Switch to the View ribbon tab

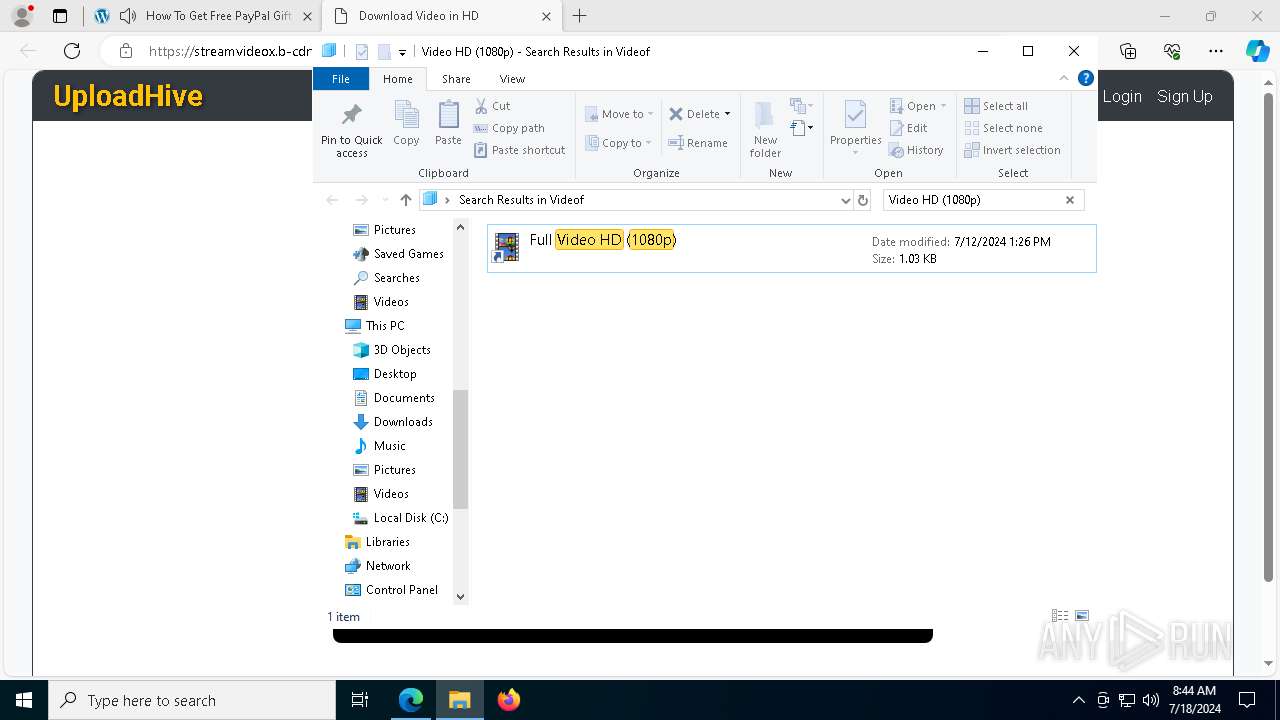[x=512, y=79]
